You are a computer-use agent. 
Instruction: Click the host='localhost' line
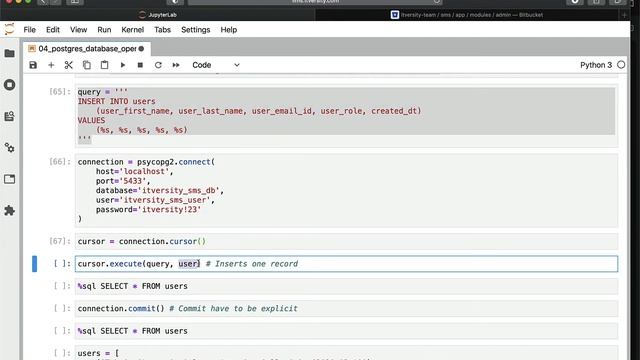[x=134, y=171]
